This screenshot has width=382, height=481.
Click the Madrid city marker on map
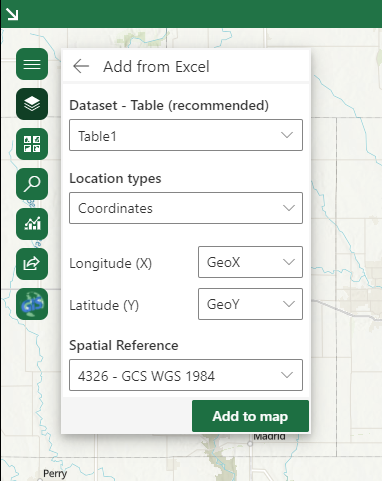click(x=250, y=444)
